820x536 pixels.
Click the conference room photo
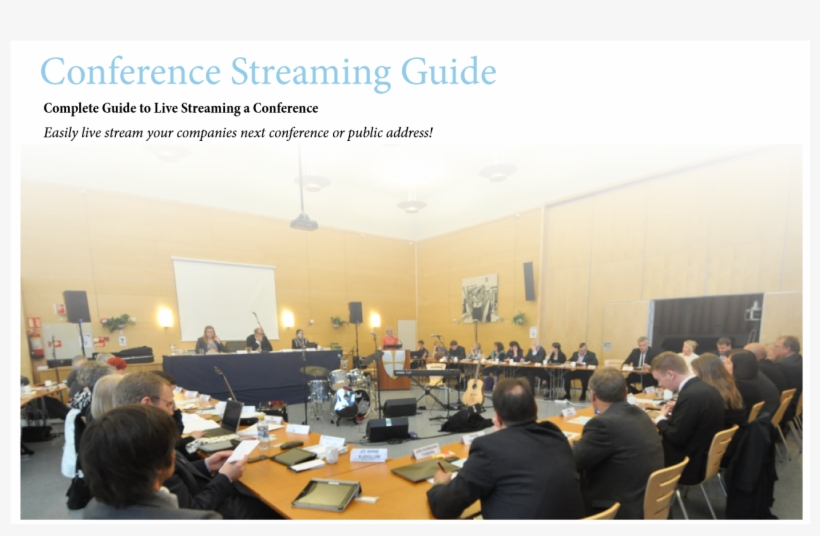tap(411, 332)
